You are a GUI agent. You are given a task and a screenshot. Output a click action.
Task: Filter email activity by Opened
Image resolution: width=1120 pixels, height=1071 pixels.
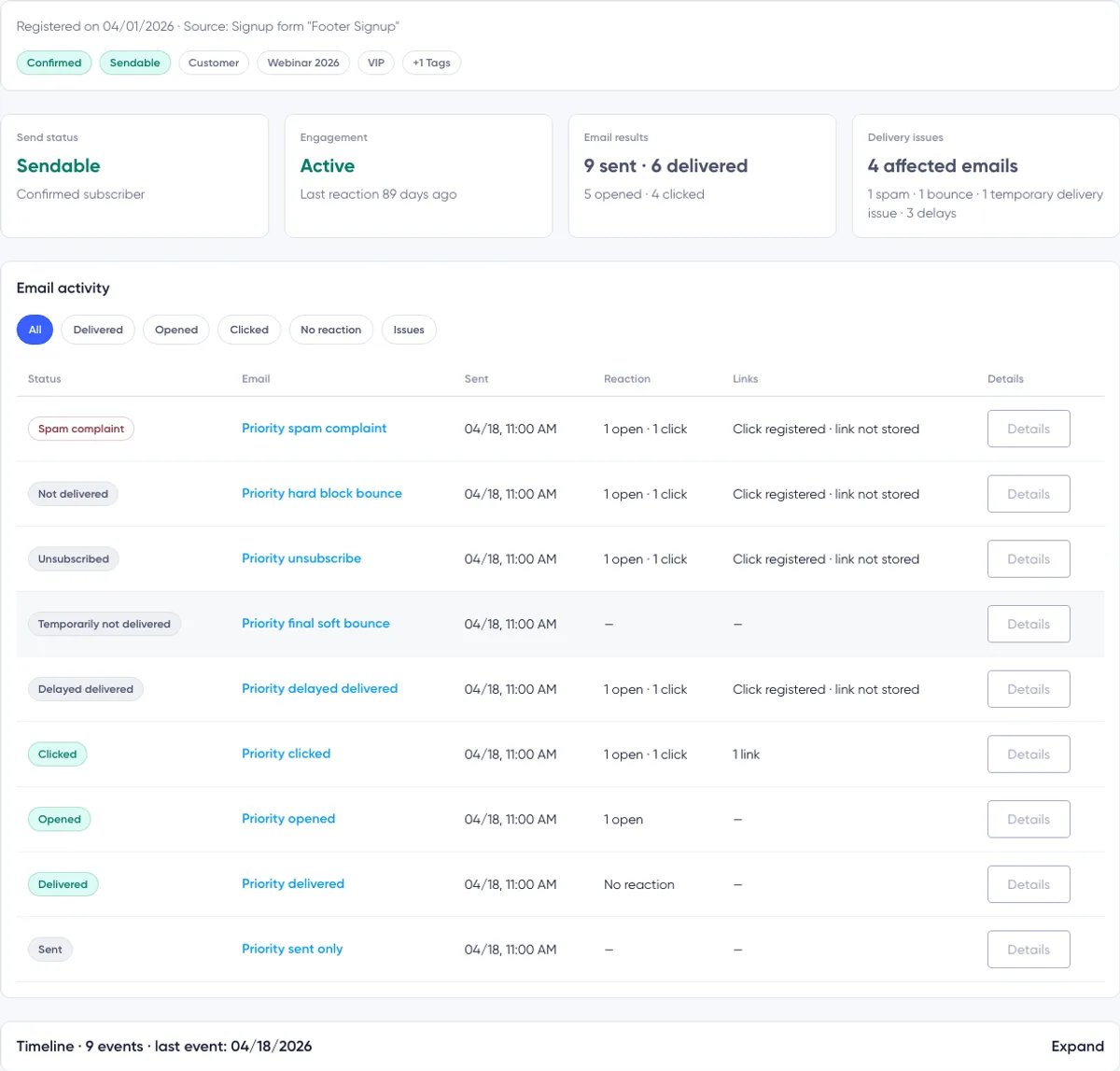point(176,330)
